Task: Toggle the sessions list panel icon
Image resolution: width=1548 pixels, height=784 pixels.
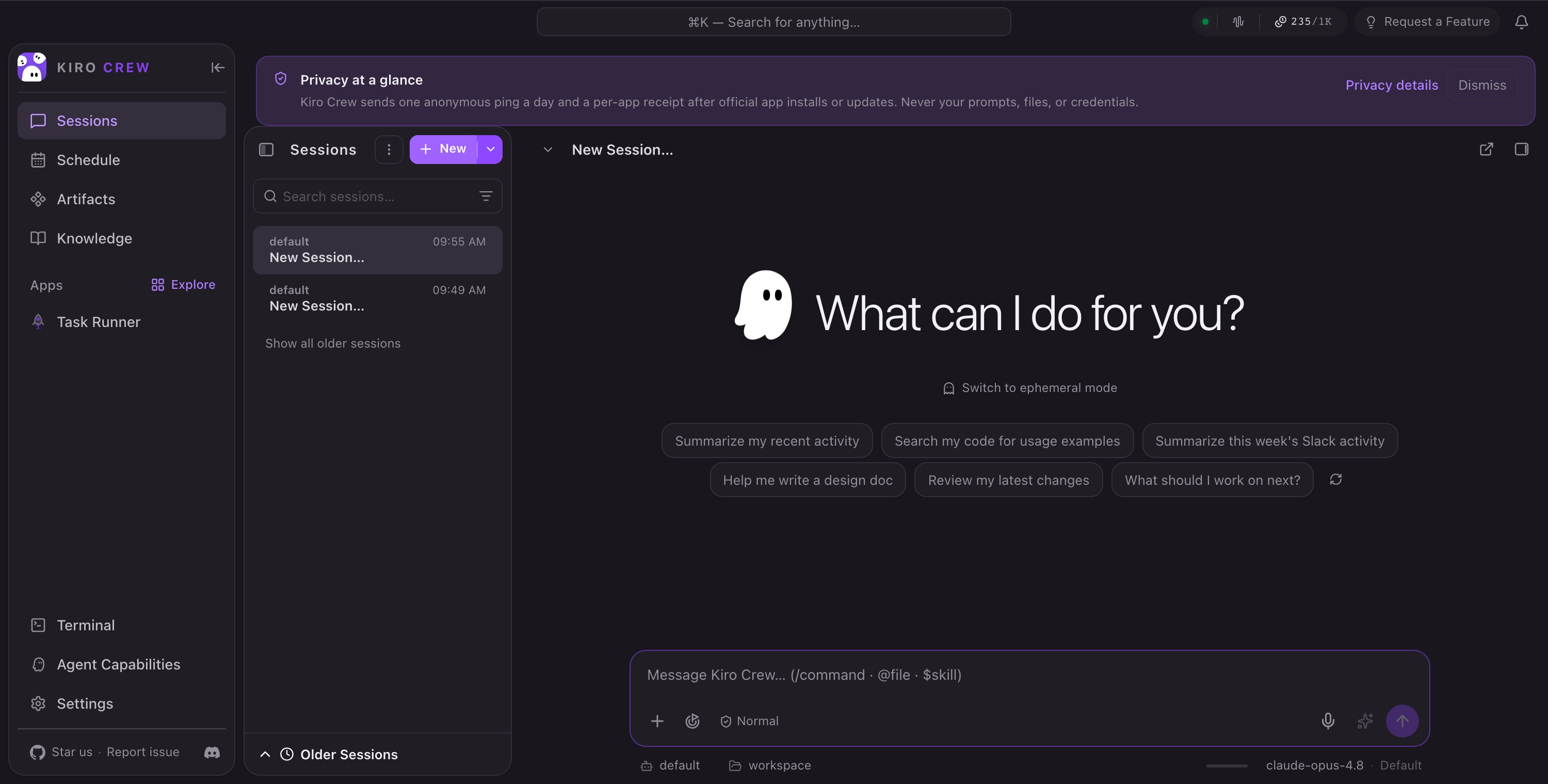Action: tap(266, 149)
